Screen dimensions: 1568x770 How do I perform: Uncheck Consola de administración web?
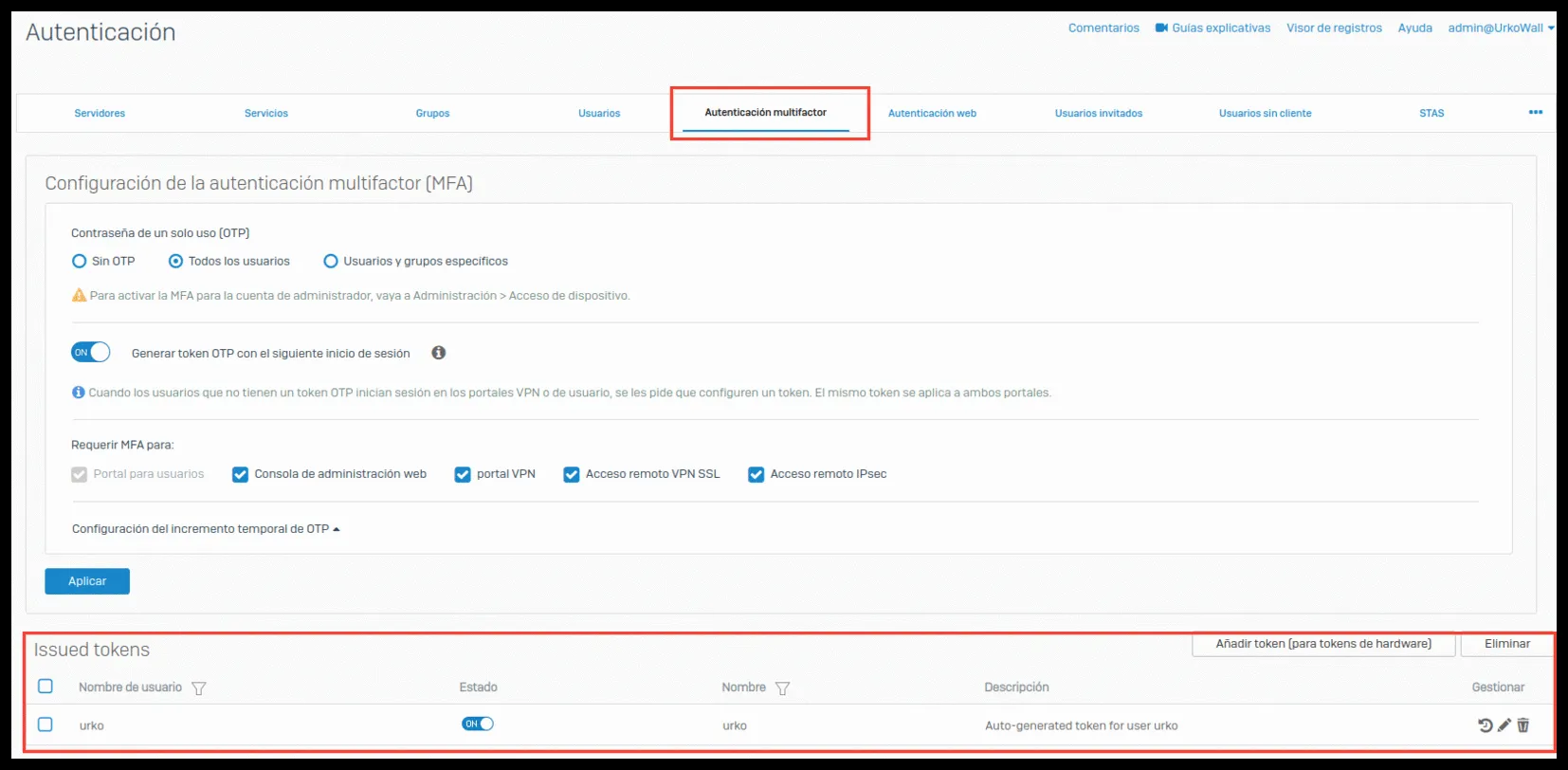point(240,474)
